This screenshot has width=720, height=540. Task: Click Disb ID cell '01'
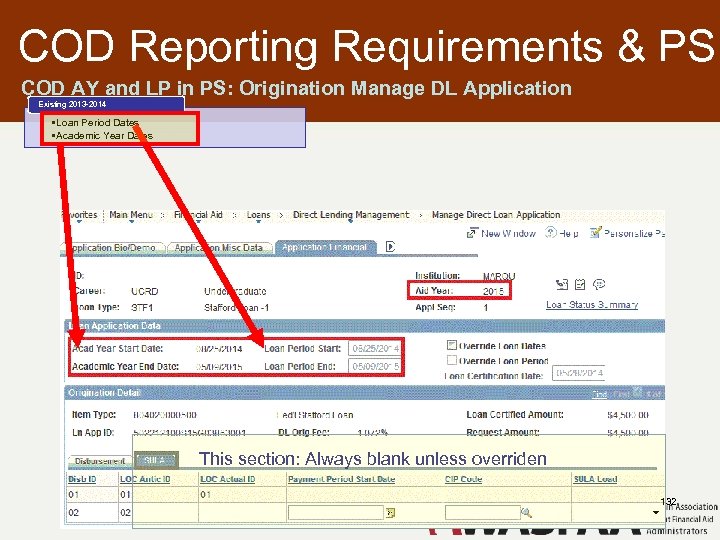point(73,495)
